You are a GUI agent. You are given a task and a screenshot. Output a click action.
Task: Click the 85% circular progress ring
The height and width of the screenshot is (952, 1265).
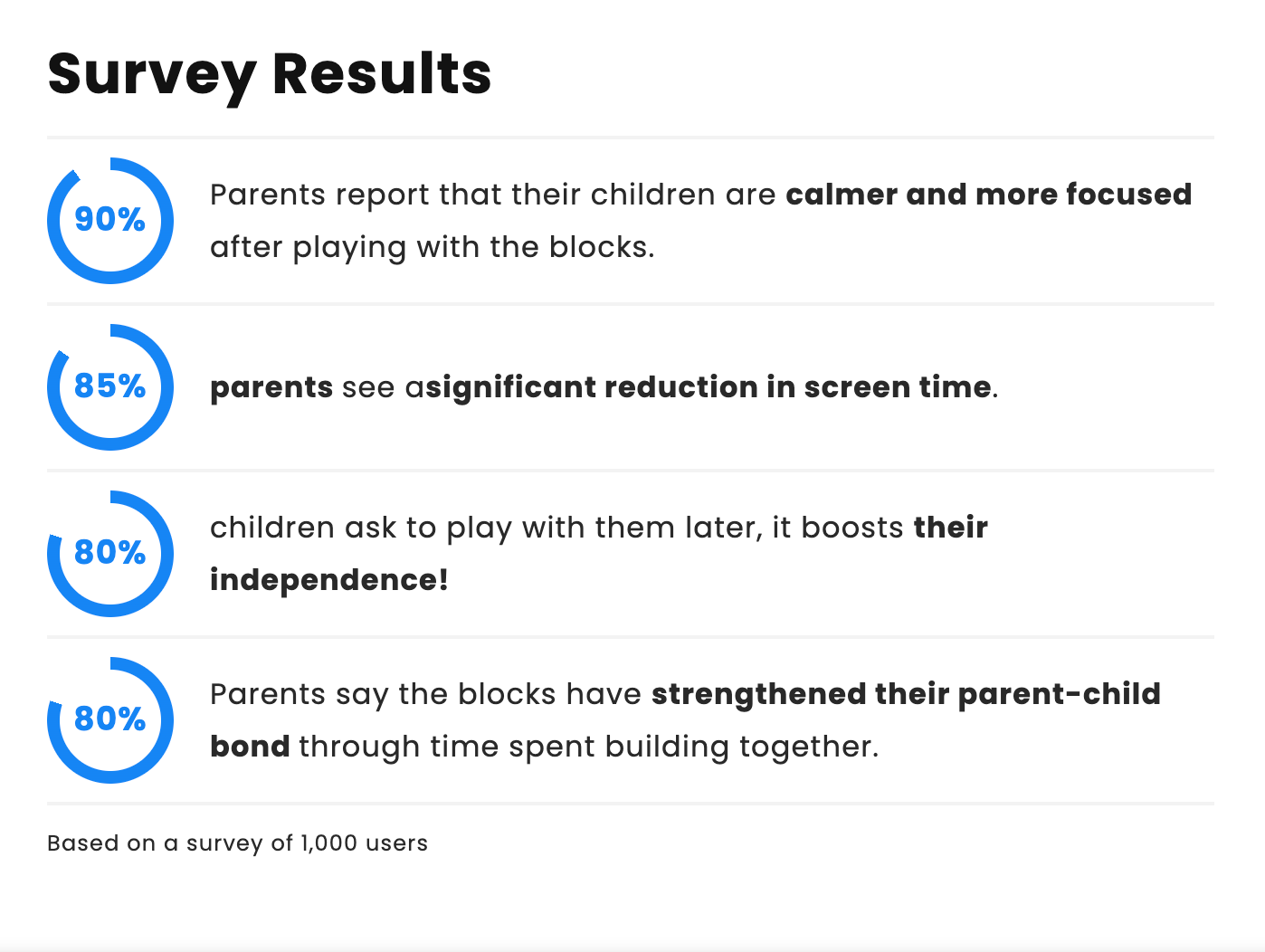[x=109, y=387]
